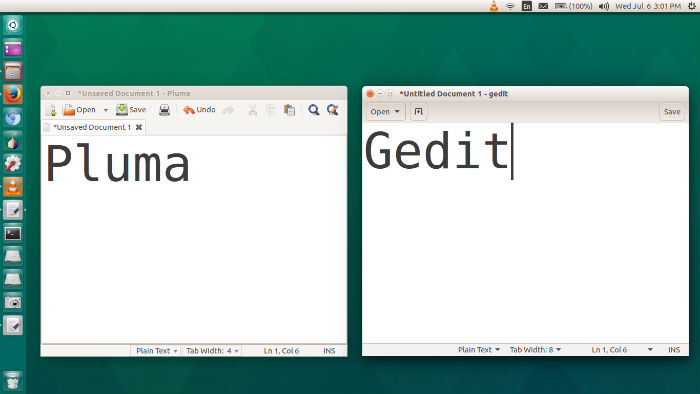
Task: Click the Open button in Pluma
Action: click(79, 110)
